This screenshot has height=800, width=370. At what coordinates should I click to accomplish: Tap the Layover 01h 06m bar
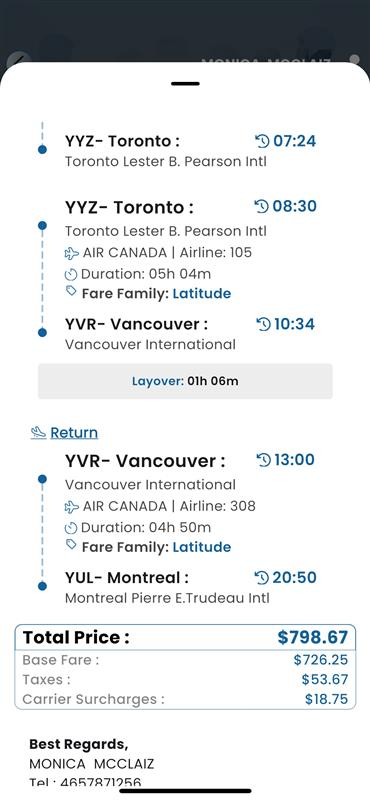(185, 381)
